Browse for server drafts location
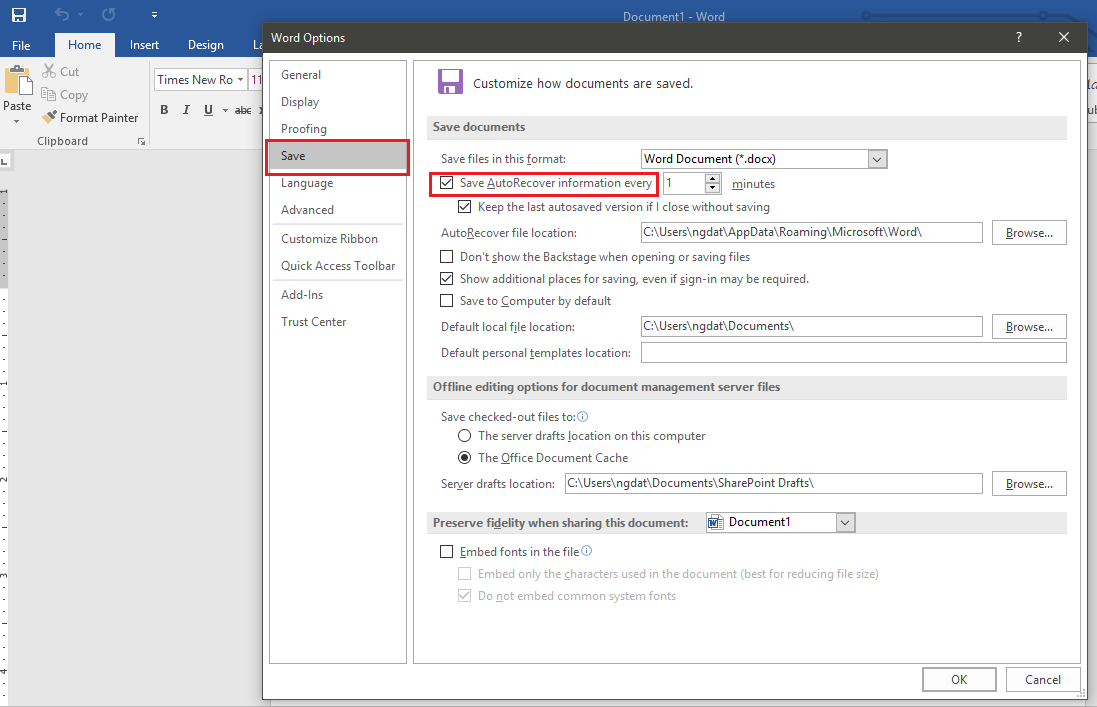 click(x=1029, y=484)
